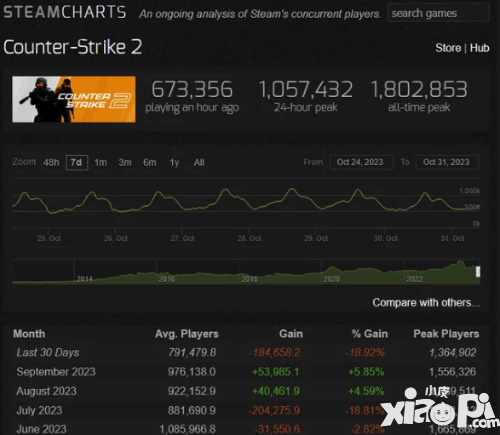Click the navigator range handle at right end

(x=478, y=272)
